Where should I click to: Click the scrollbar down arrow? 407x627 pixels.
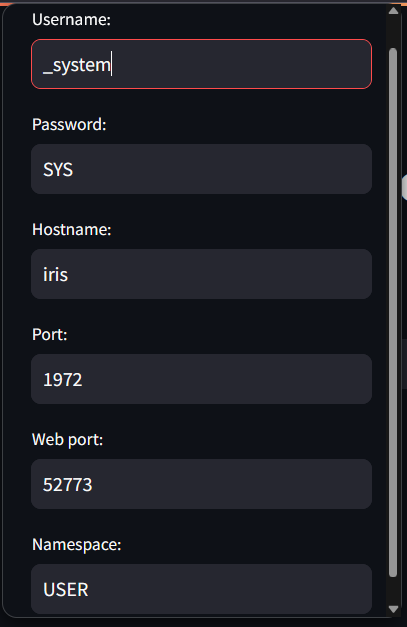(x=393, y=609)
